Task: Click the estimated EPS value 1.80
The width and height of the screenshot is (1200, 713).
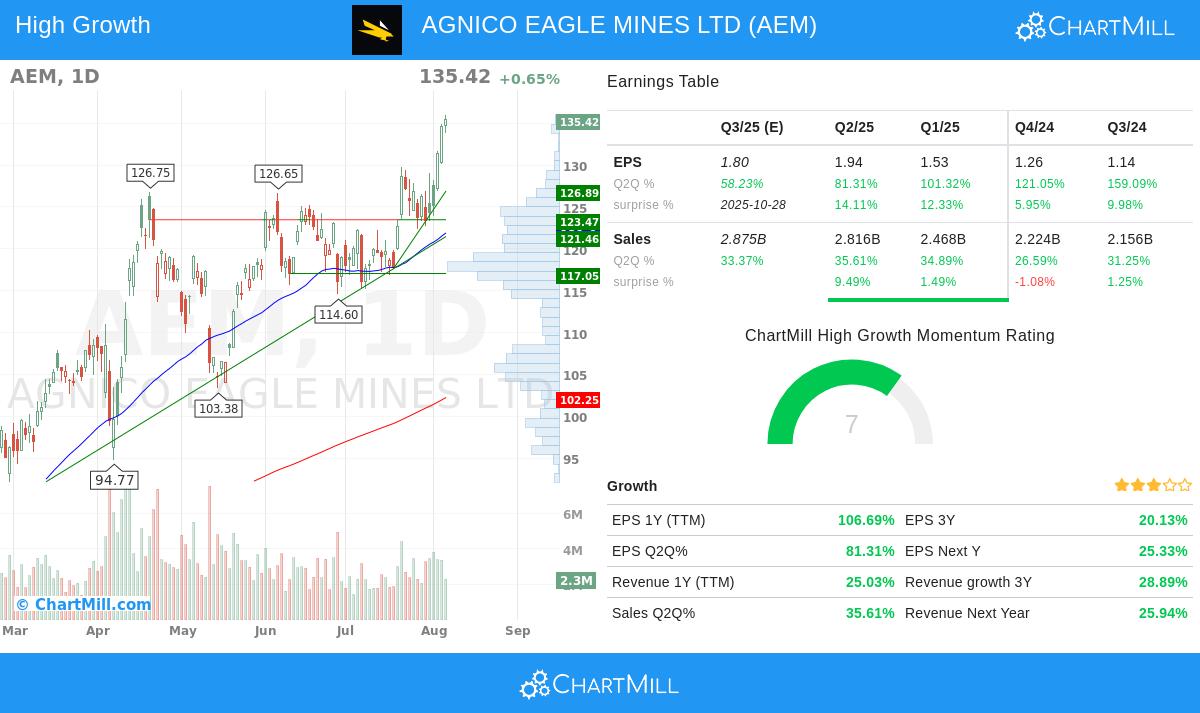Action: click(x=735, y=162)
